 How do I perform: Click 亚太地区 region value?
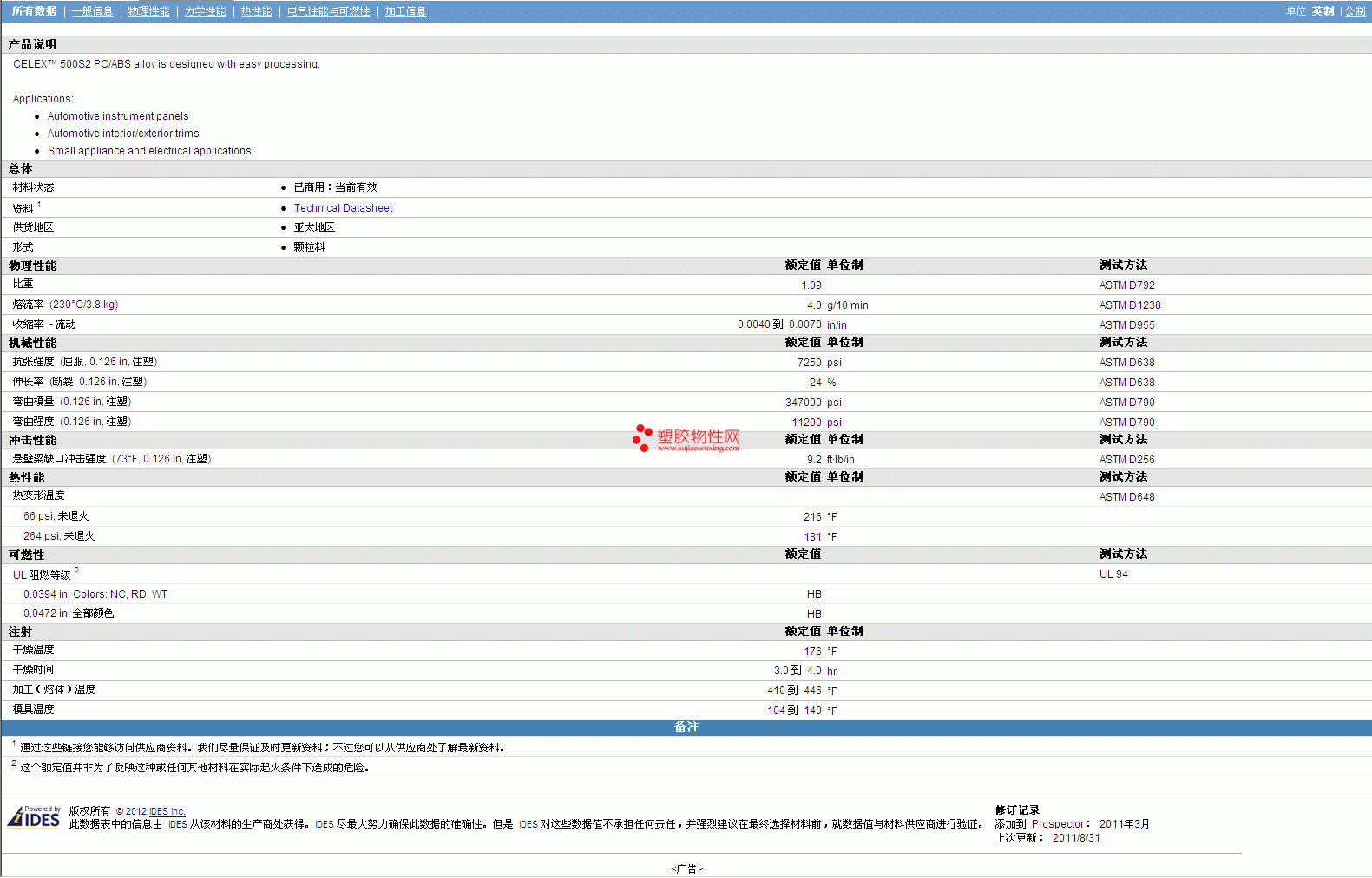pos(314,227)
